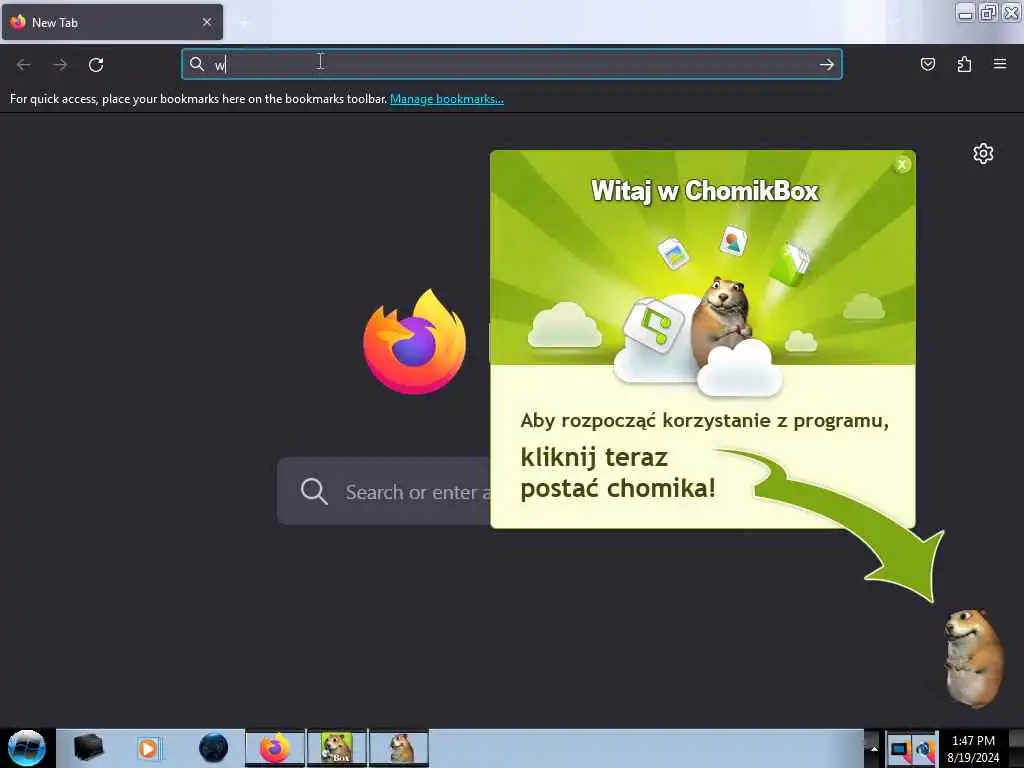The image size is (1024, 768).
Task: Click the hamster character on the desktop
Action: tap(974, 658)
